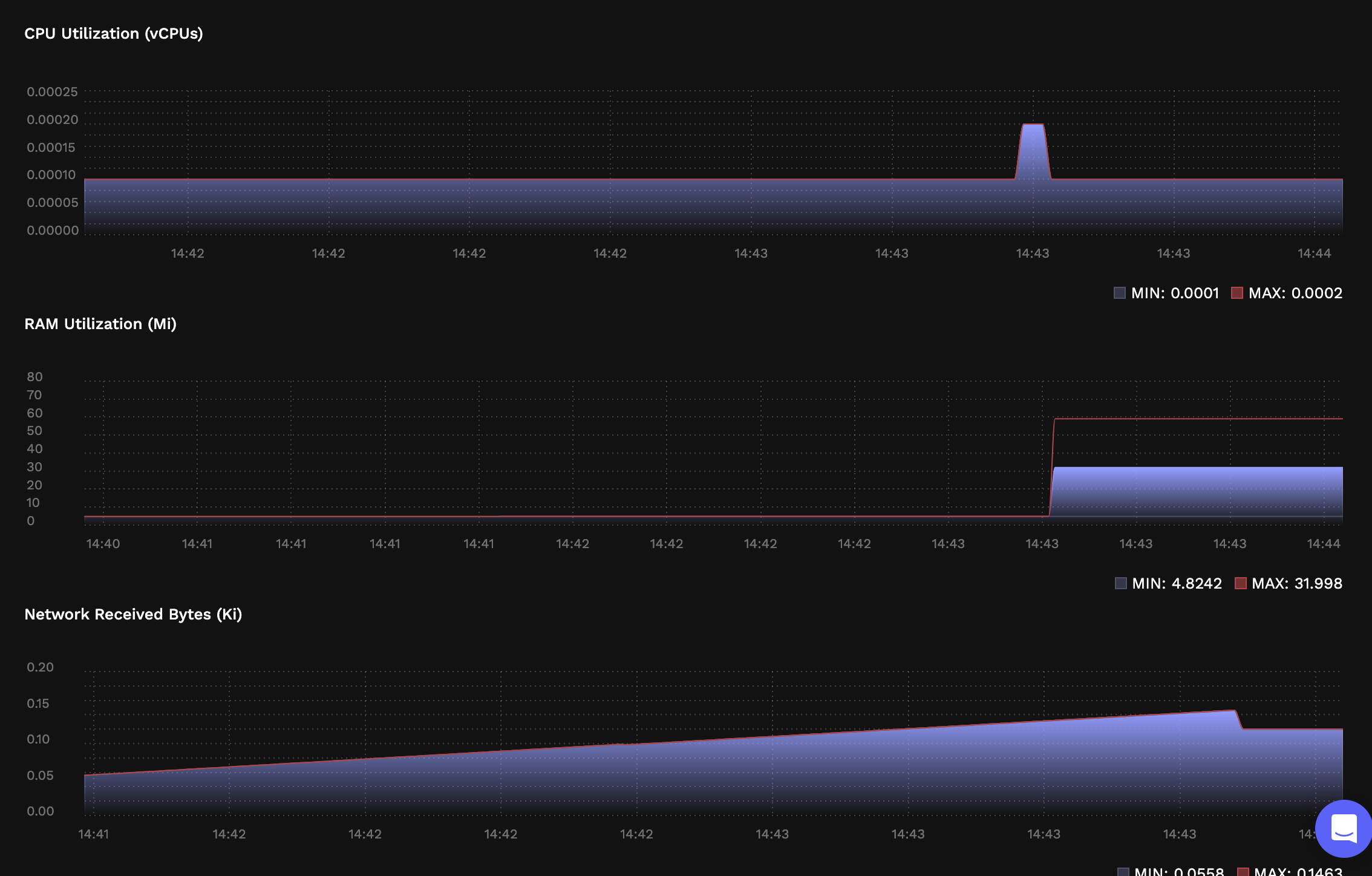Click the MAX: 0.0002 legend label

coord(1295,293)
